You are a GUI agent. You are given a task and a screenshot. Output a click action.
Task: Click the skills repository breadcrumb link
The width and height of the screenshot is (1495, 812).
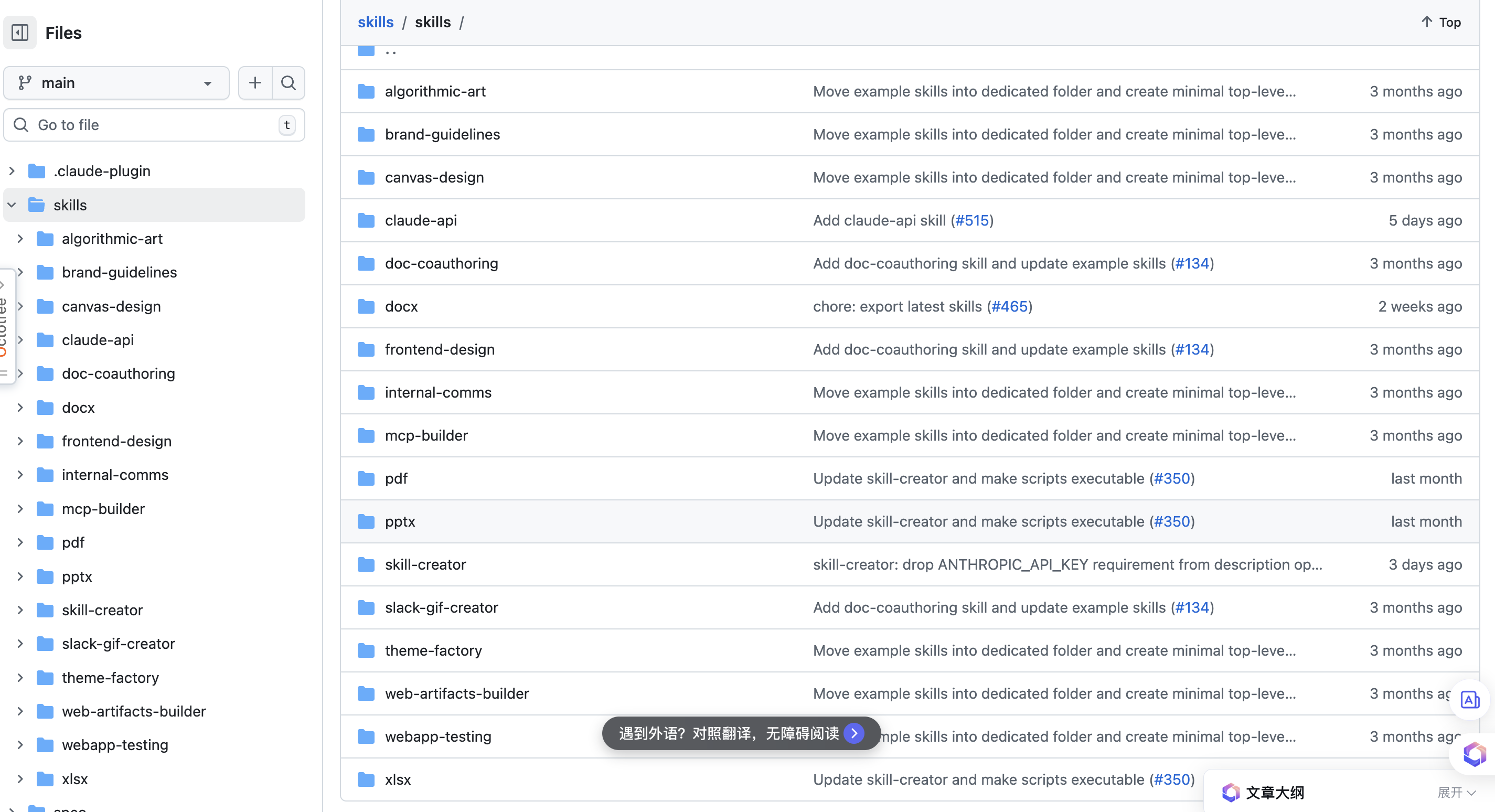[376, 22]
